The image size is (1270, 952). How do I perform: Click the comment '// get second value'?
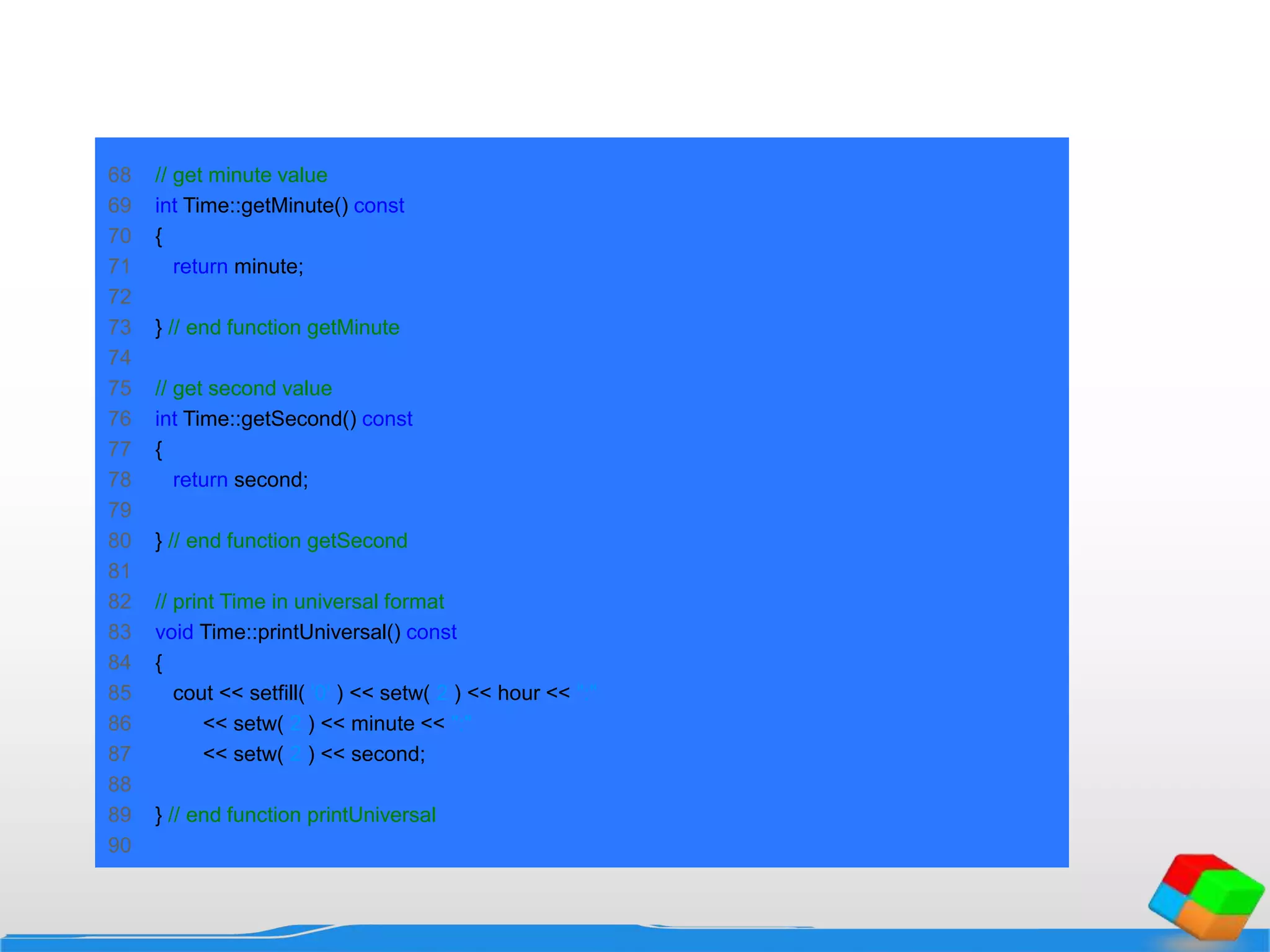point(244,389)
